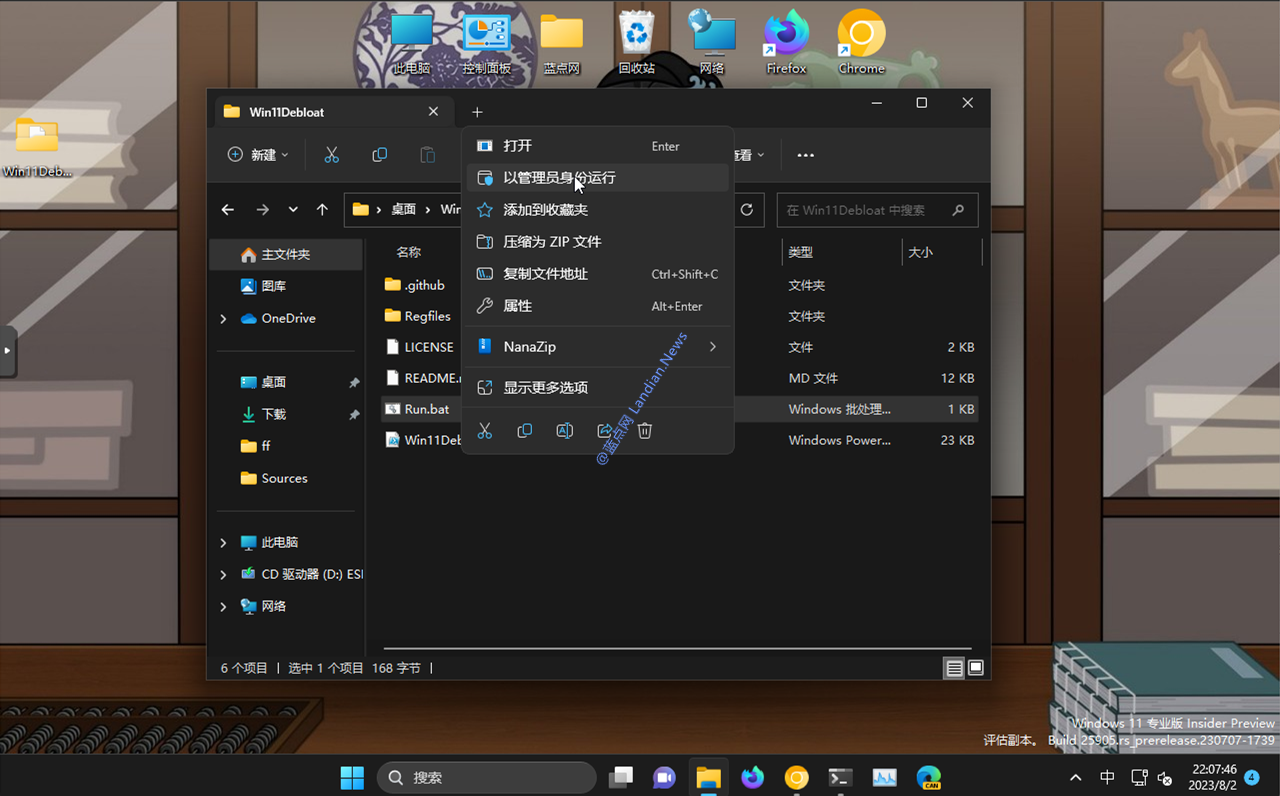This screenshot has height=796, width=1280.
Task: Click the delete trash icon in context menu
Action: [645, 431]
